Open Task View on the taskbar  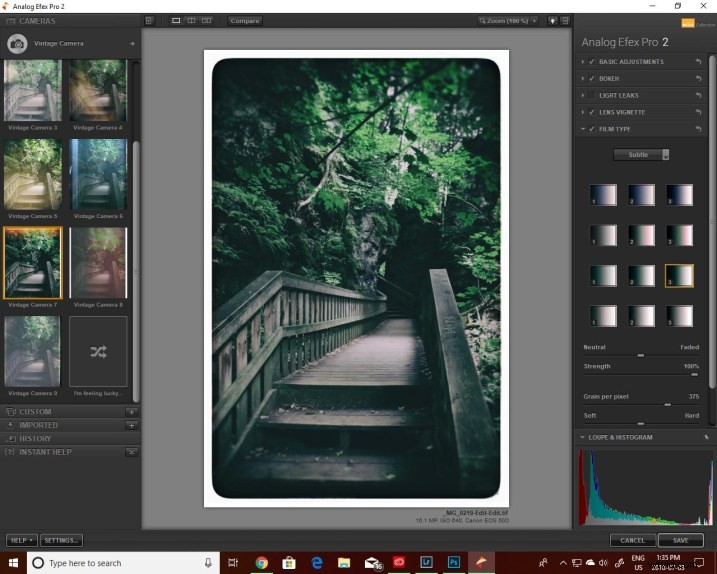click(x=233, y=563)
